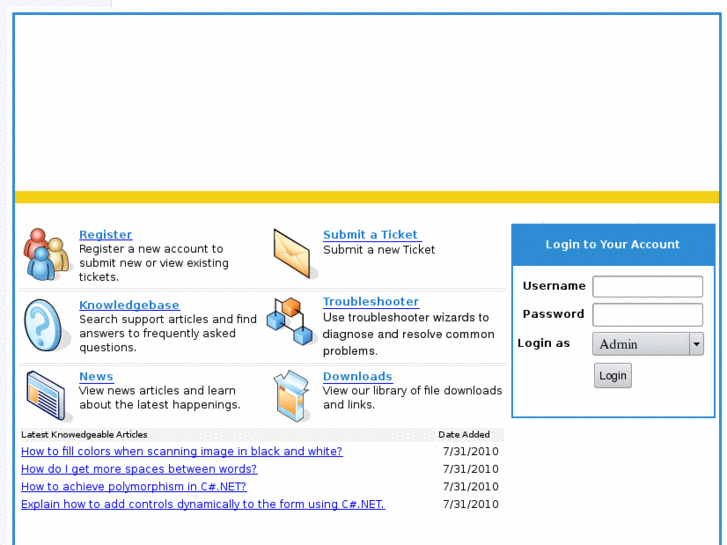Open the Submit a Ticket link
The width and height of the screenshot is (727, 545).
(x=372, y=235)
